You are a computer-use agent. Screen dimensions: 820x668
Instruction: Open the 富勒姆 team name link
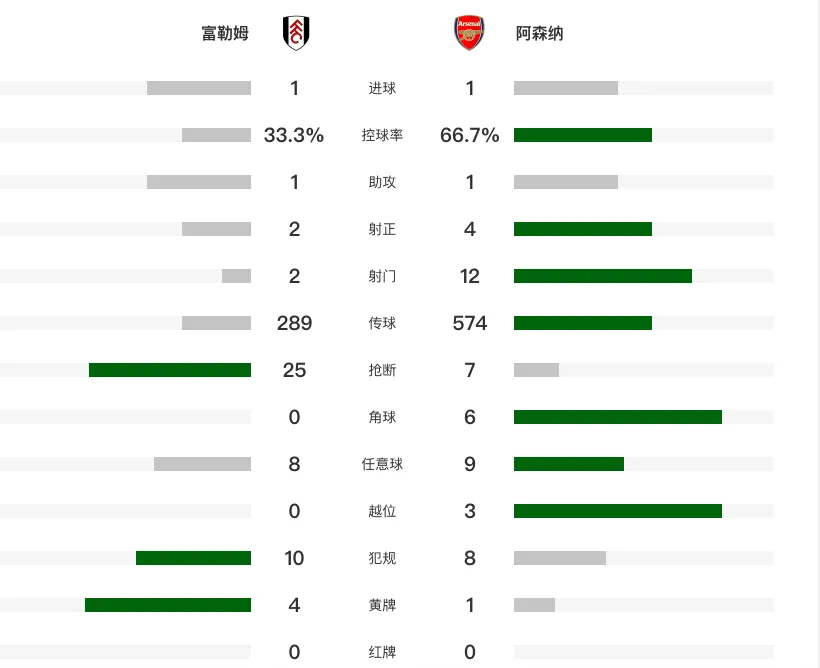[225, 33]
